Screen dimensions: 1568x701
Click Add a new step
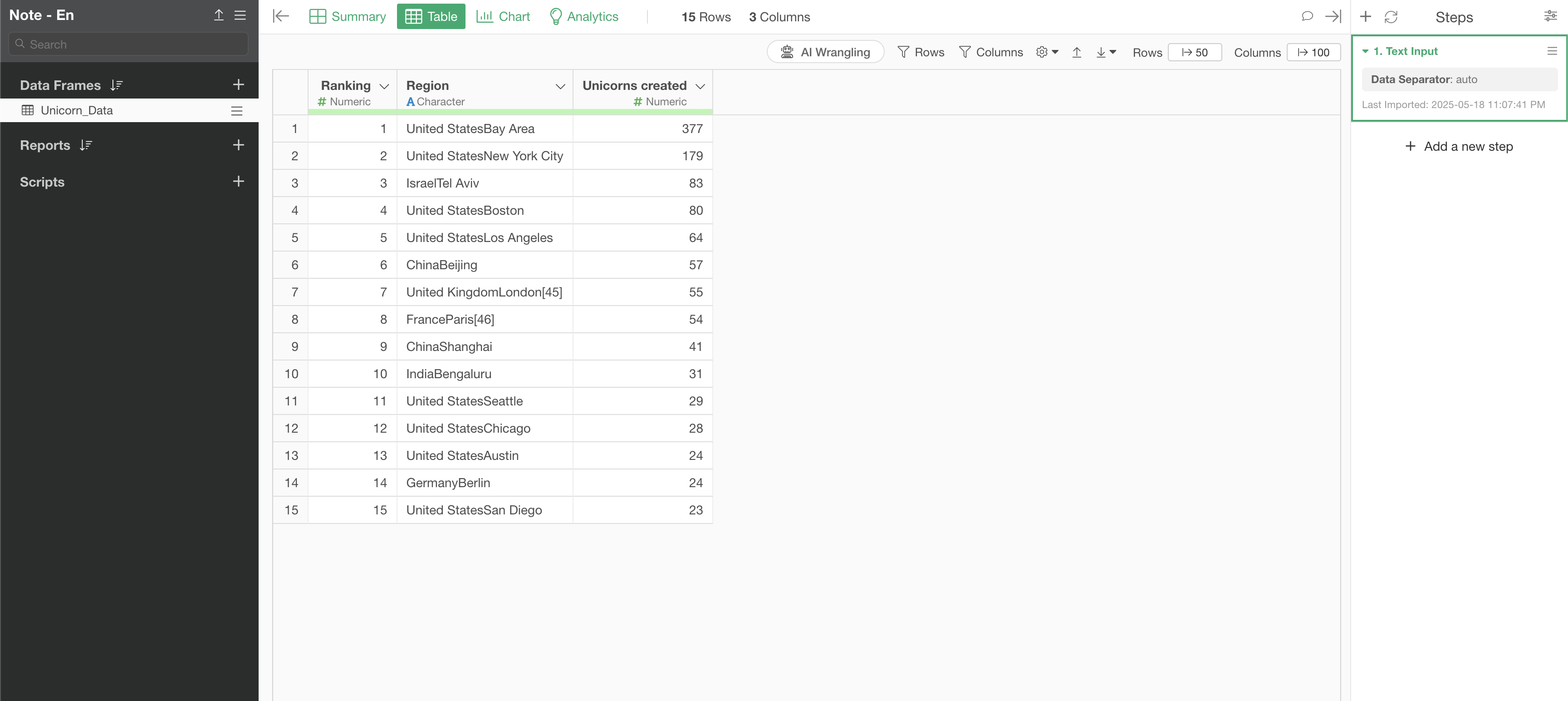click(x=1459, y=146)
